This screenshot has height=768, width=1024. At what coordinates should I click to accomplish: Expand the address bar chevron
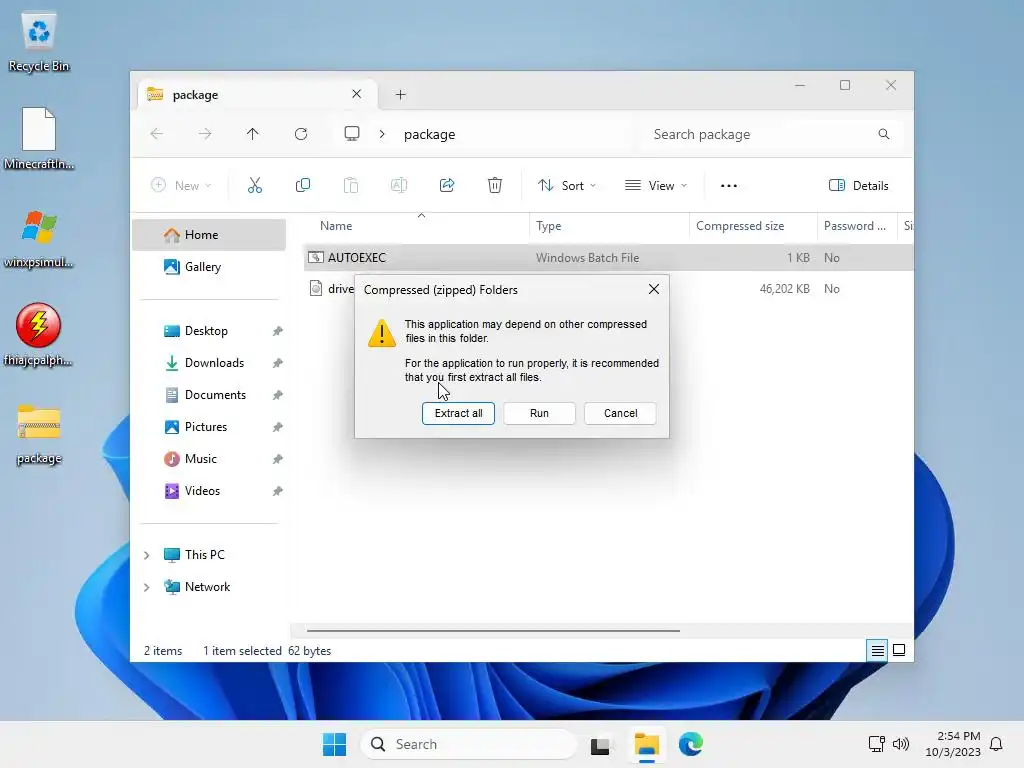tap(382, 134)
